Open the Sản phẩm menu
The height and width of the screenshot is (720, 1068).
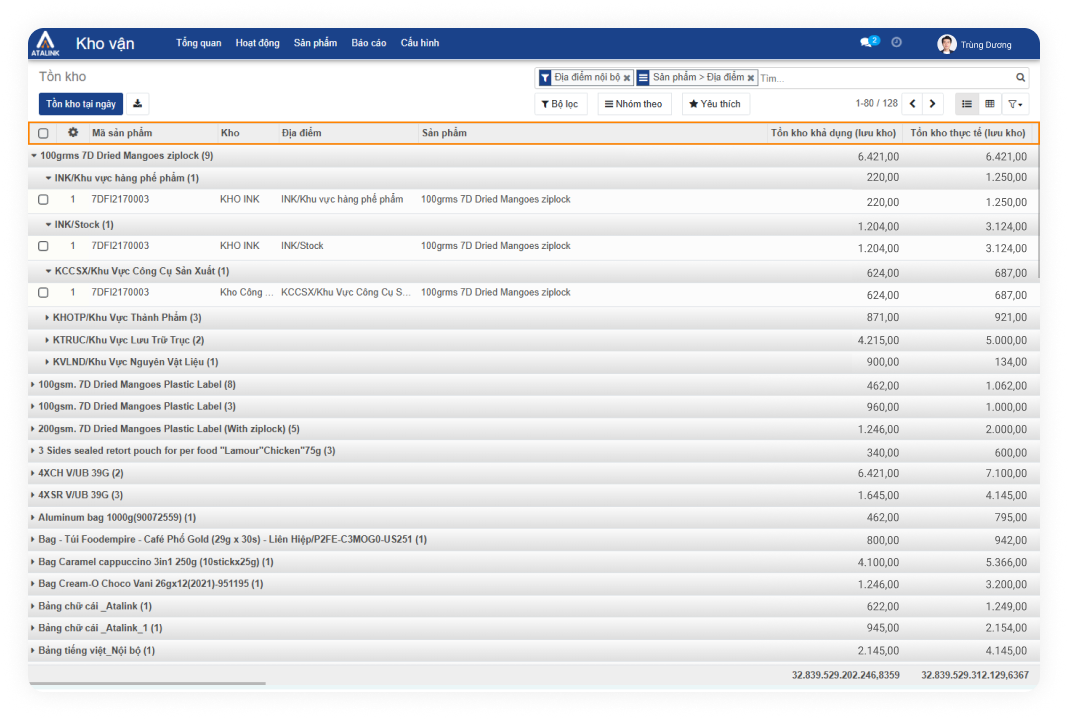315,43
